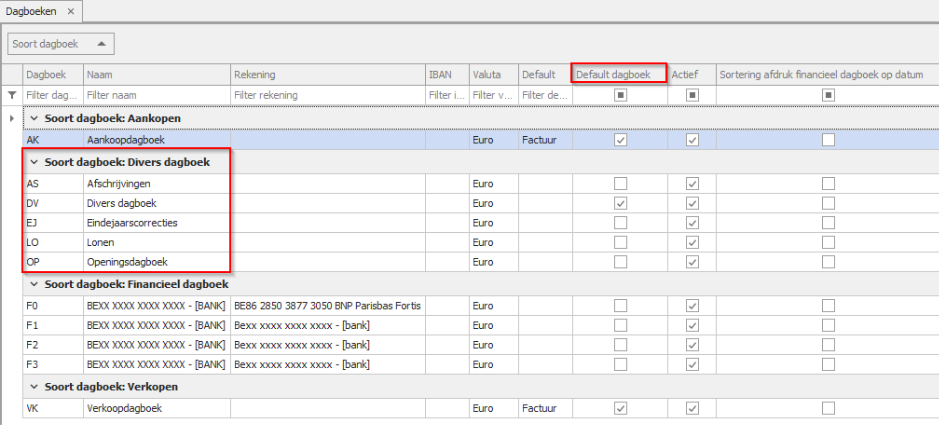Click the row indicator arrow beside Aankopen group
This screenshot has width=939, height=426.
click(11, 118)
